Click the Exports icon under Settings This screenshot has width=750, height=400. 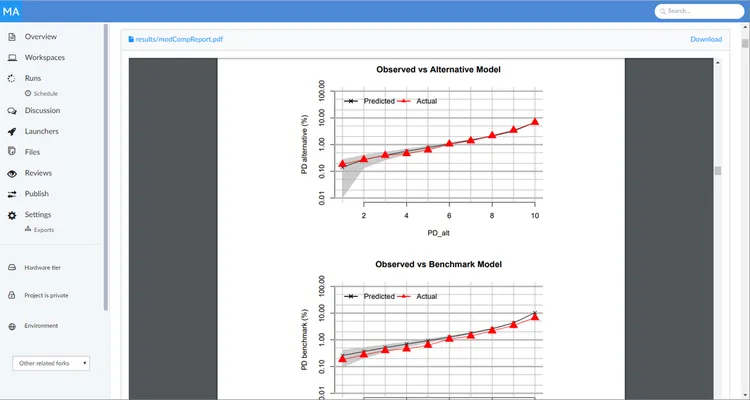(28, 229)
